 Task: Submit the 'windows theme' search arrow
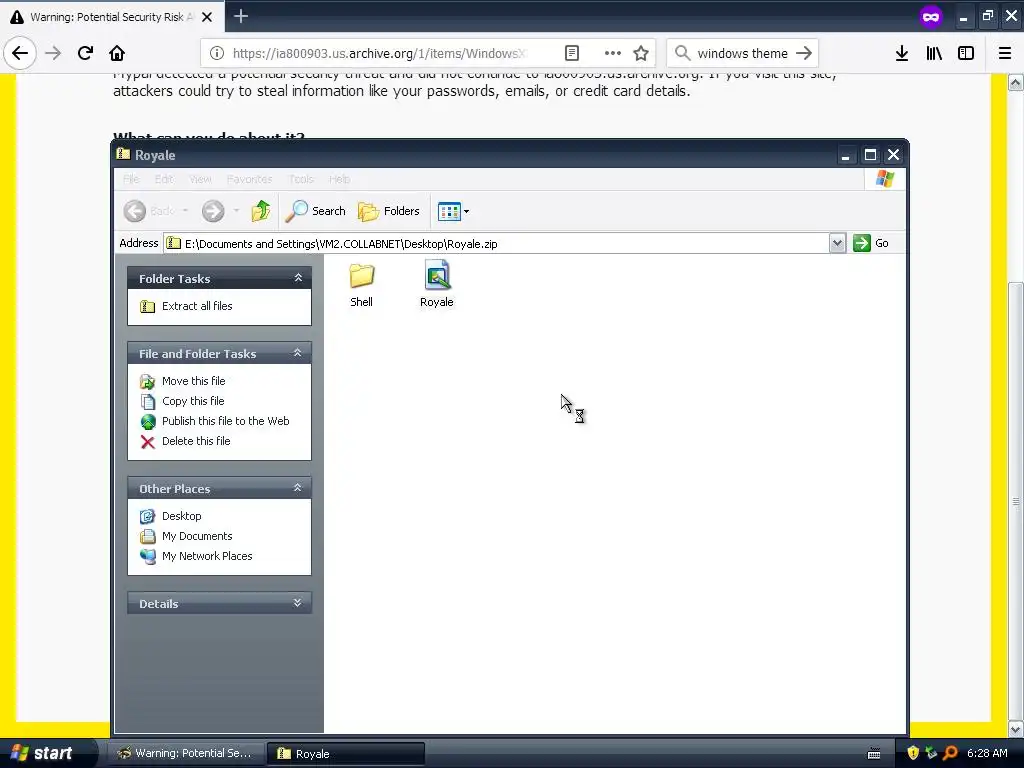[x=804, y=53]
